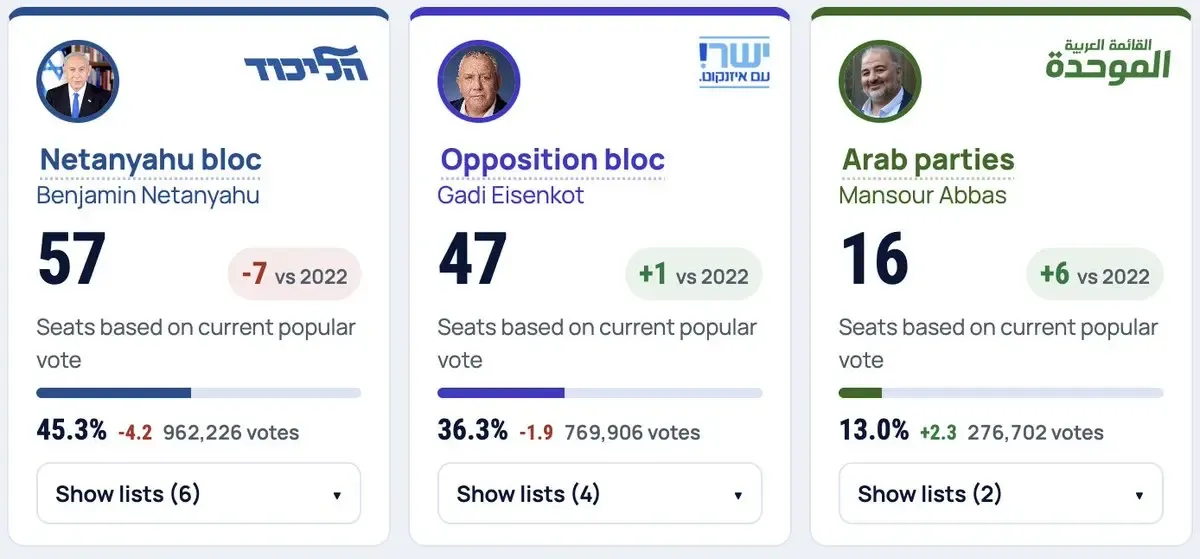Click the 57 seats number
This screenshot has height=559, width=1200.
(x=71, y=260)
